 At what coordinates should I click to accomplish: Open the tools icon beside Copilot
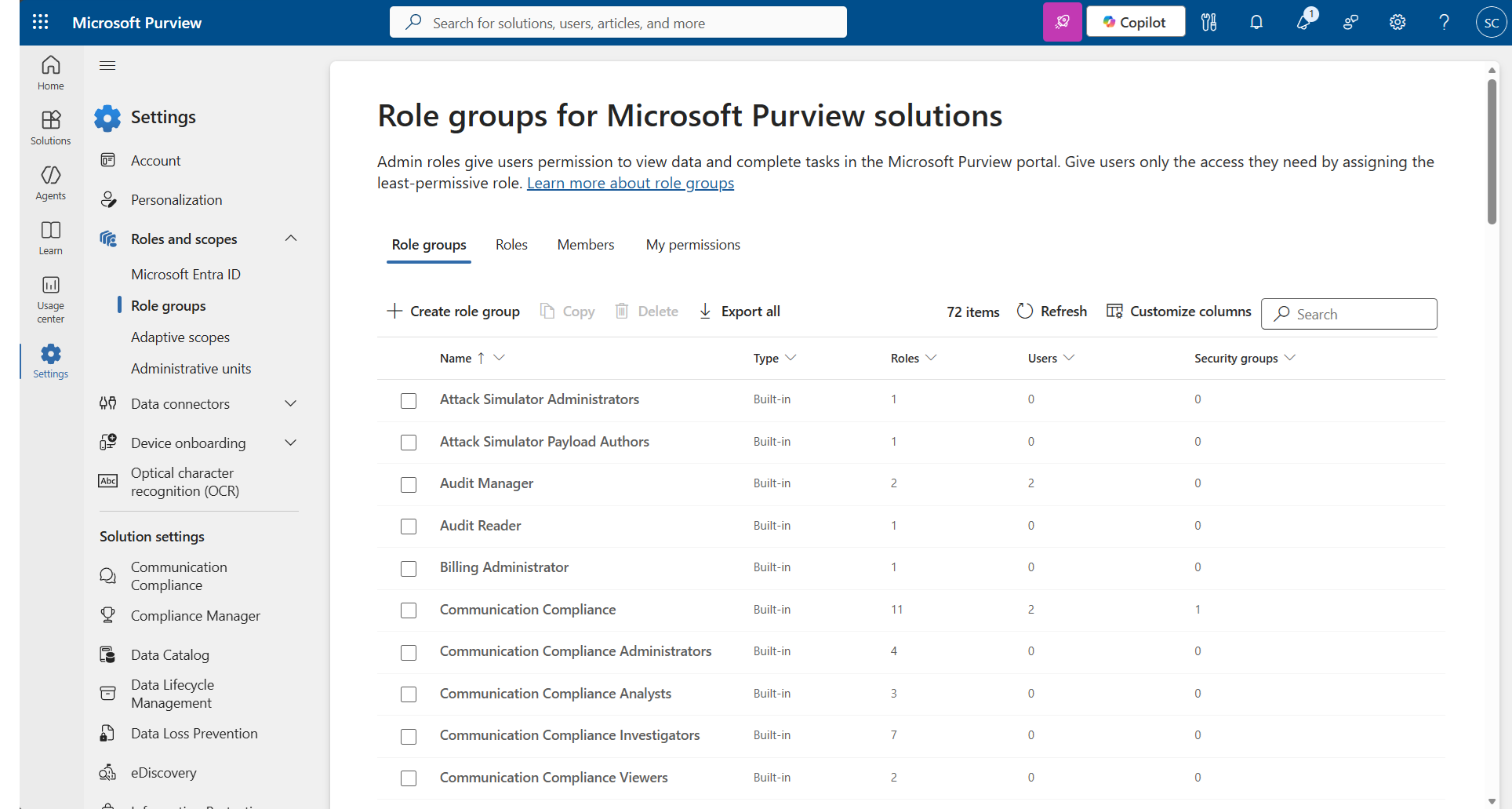1209,22
